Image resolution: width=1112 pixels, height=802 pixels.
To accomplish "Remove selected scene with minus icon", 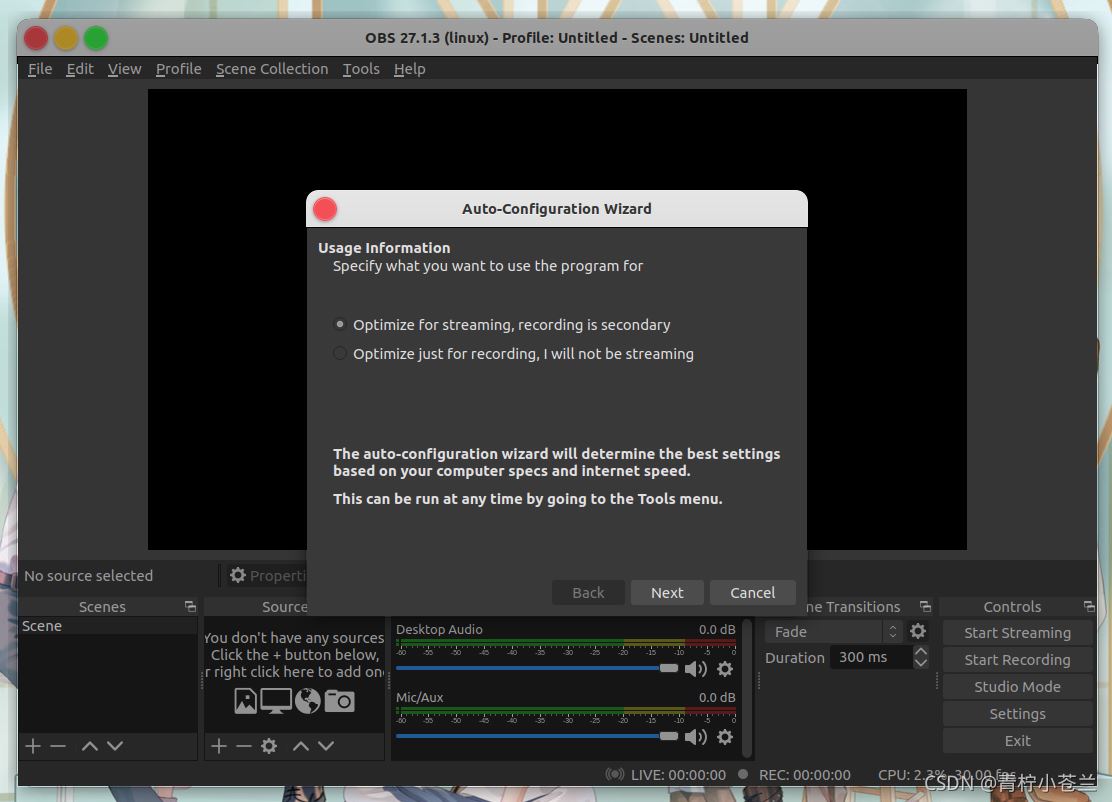I will coord(58,746).
